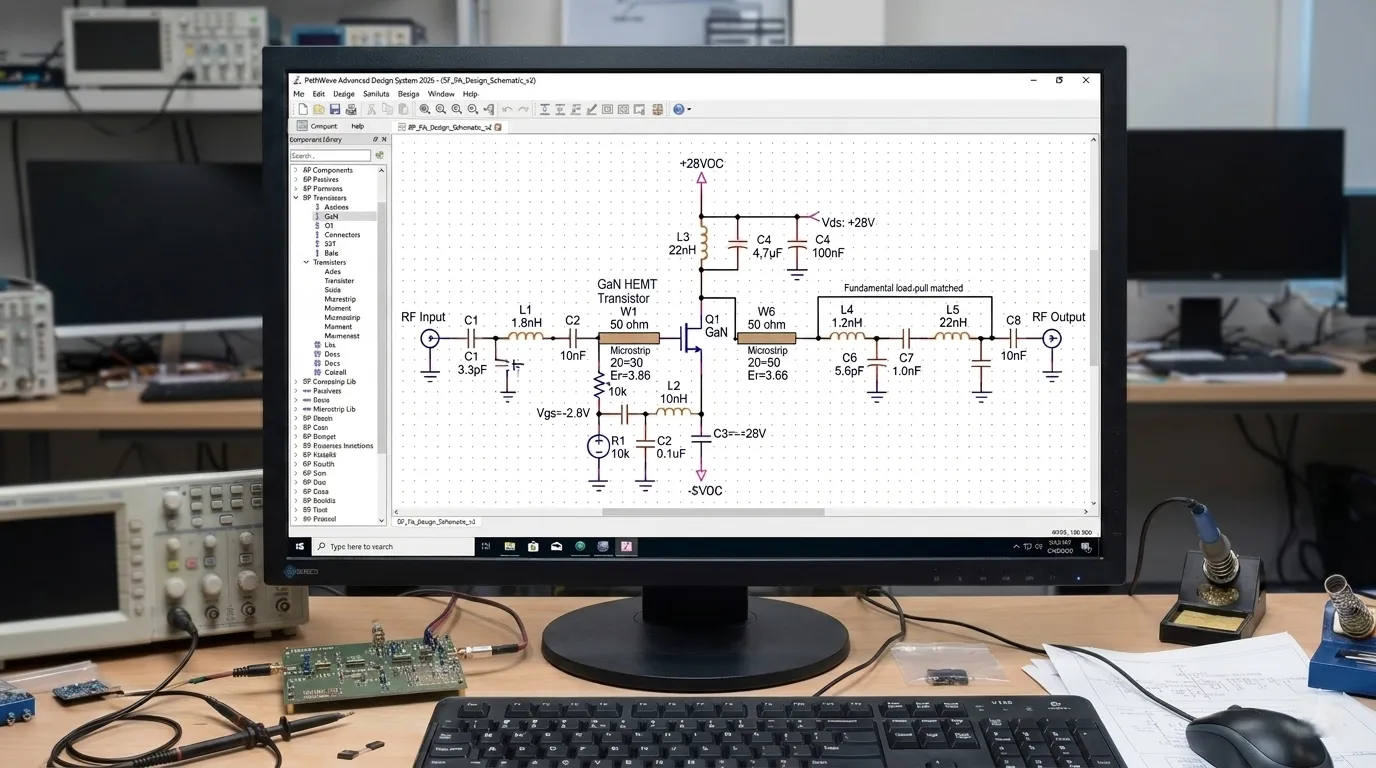Switch to the RF_PA_Design_Schematic tab

(x=450, y=127)
